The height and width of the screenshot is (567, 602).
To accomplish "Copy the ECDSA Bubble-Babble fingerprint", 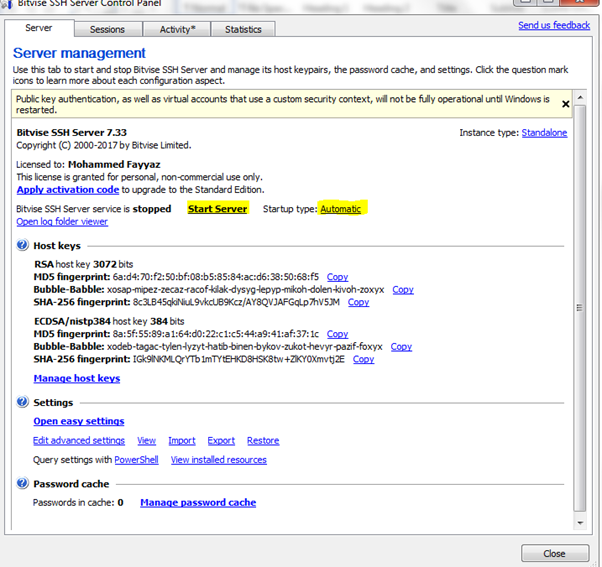I will pos(401,347).
